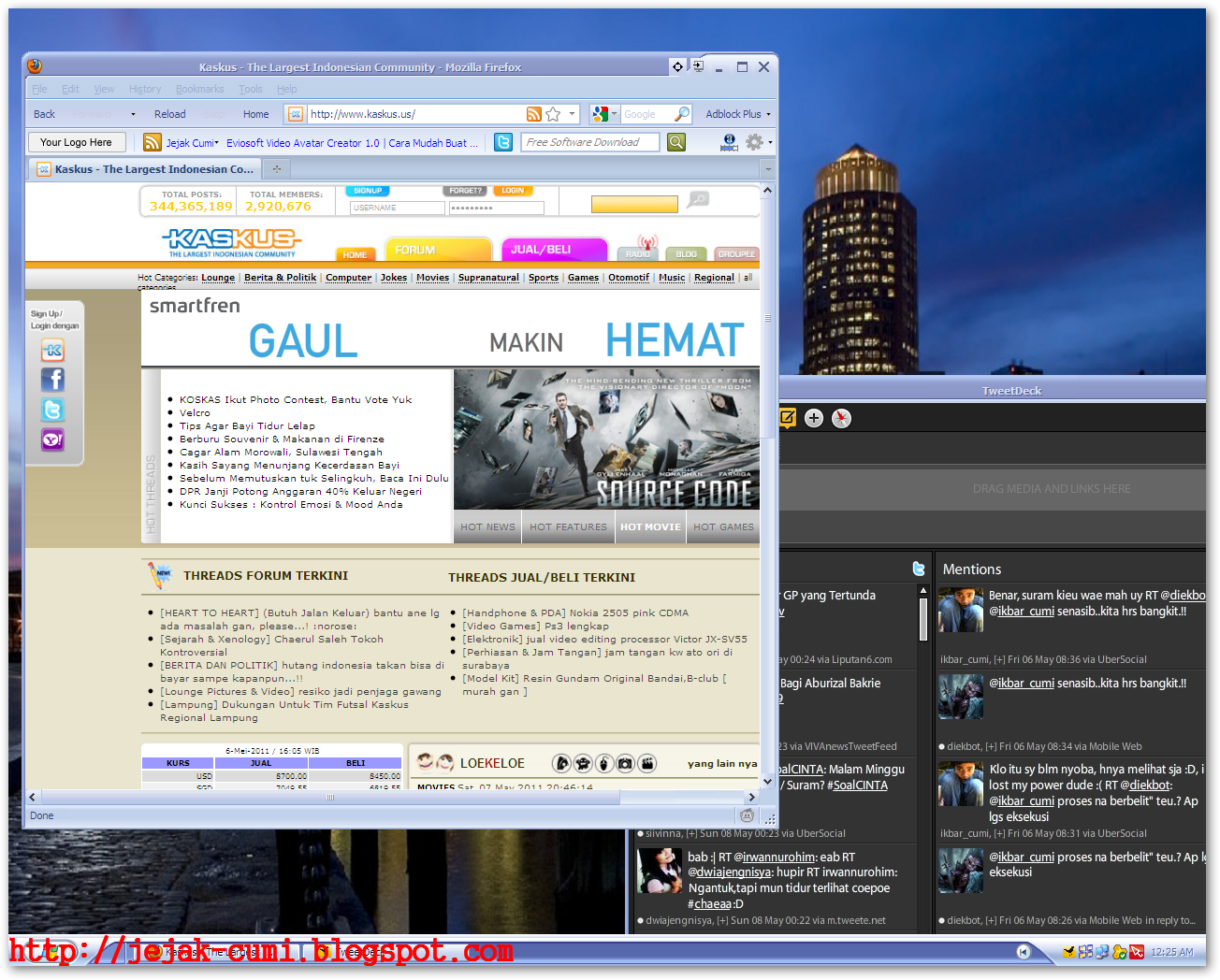This screenshot has width=1220, height=980.
Task: Open the LOEKELOE computer mouse icon
Action: click(x=603, y=764)
